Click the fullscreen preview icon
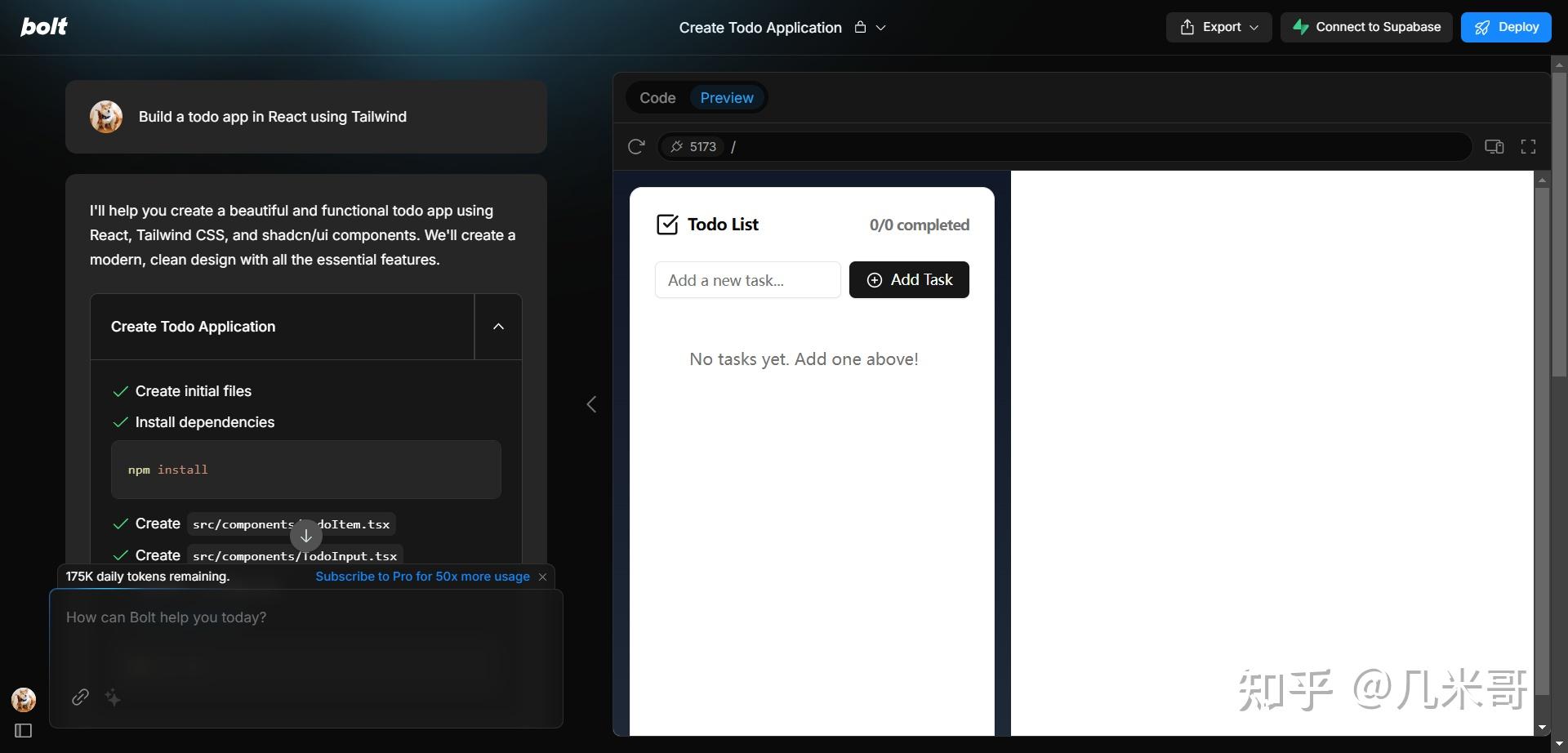 pos(1528,146)
